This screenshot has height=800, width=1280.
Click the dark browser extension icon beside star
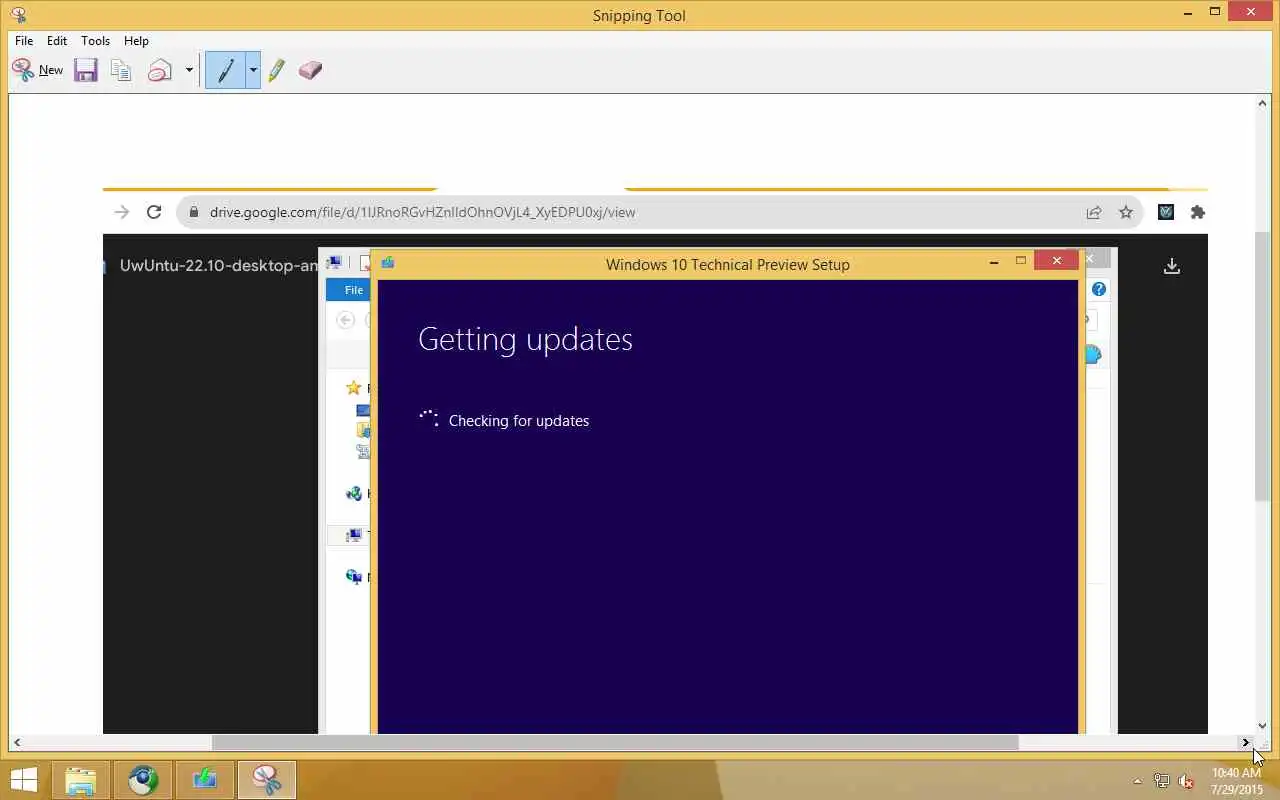1166,212
